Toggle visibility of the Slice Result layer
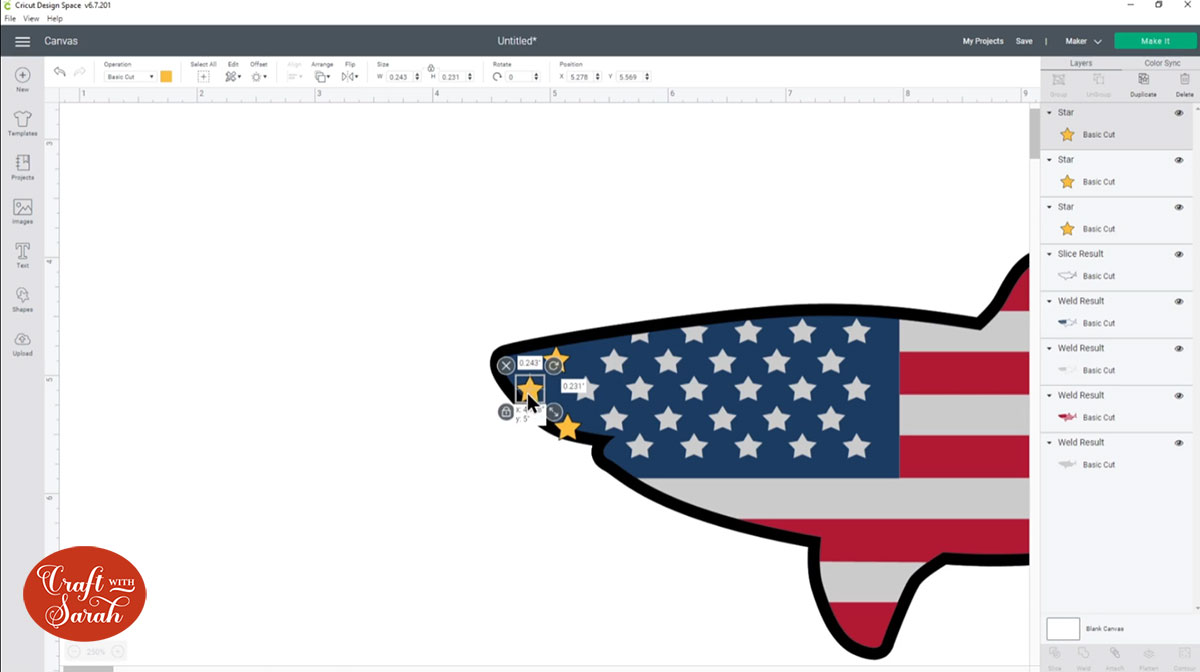The image size is (1200, 672). pos(1179,254)
